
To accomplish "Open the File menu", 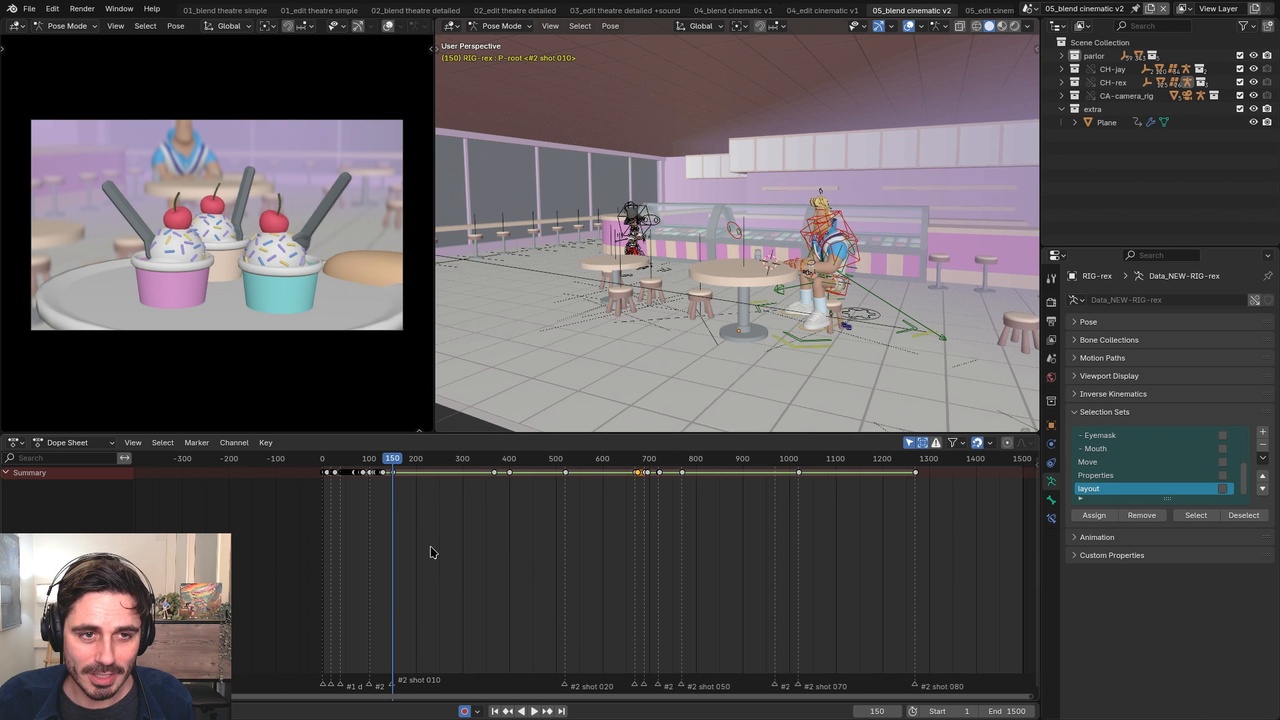I will [x=29, y=9].
